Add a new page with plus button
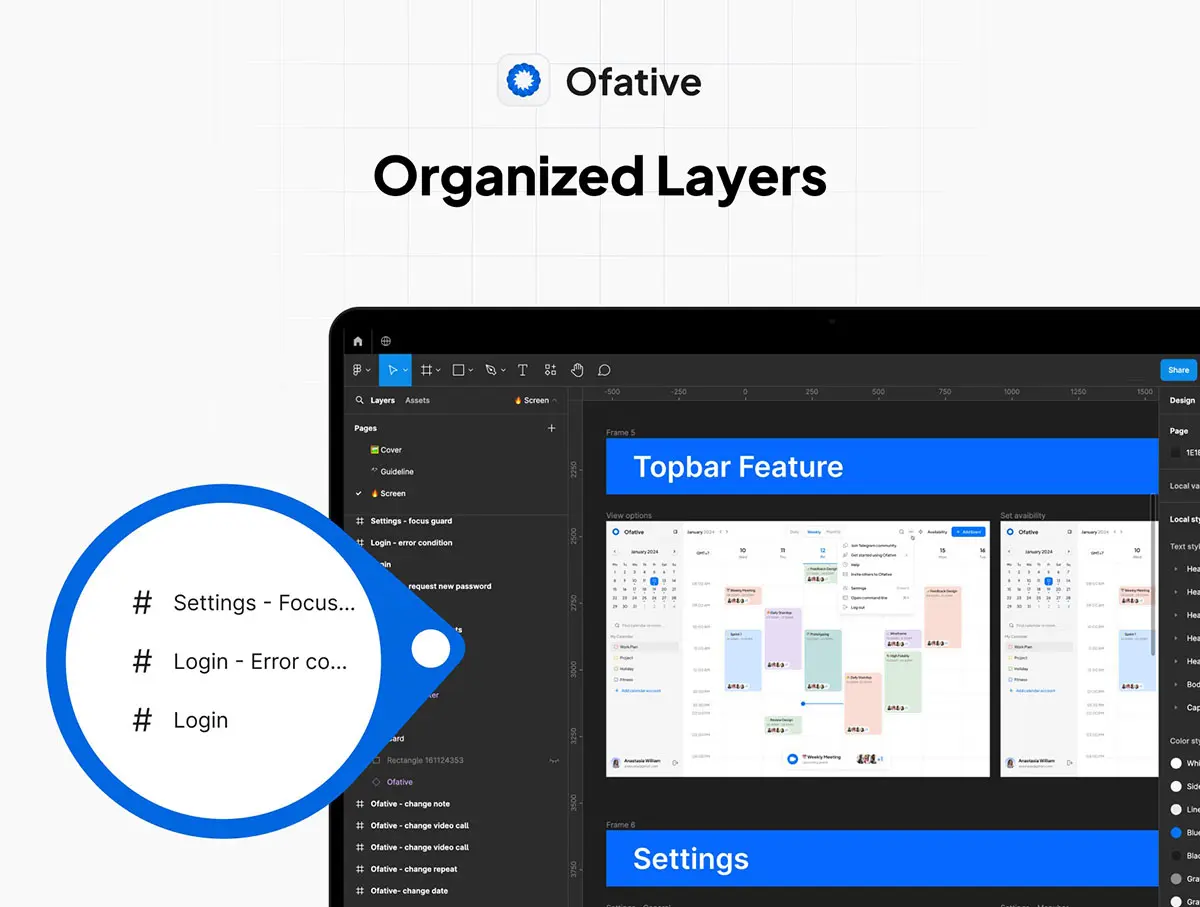 point(551,428)
